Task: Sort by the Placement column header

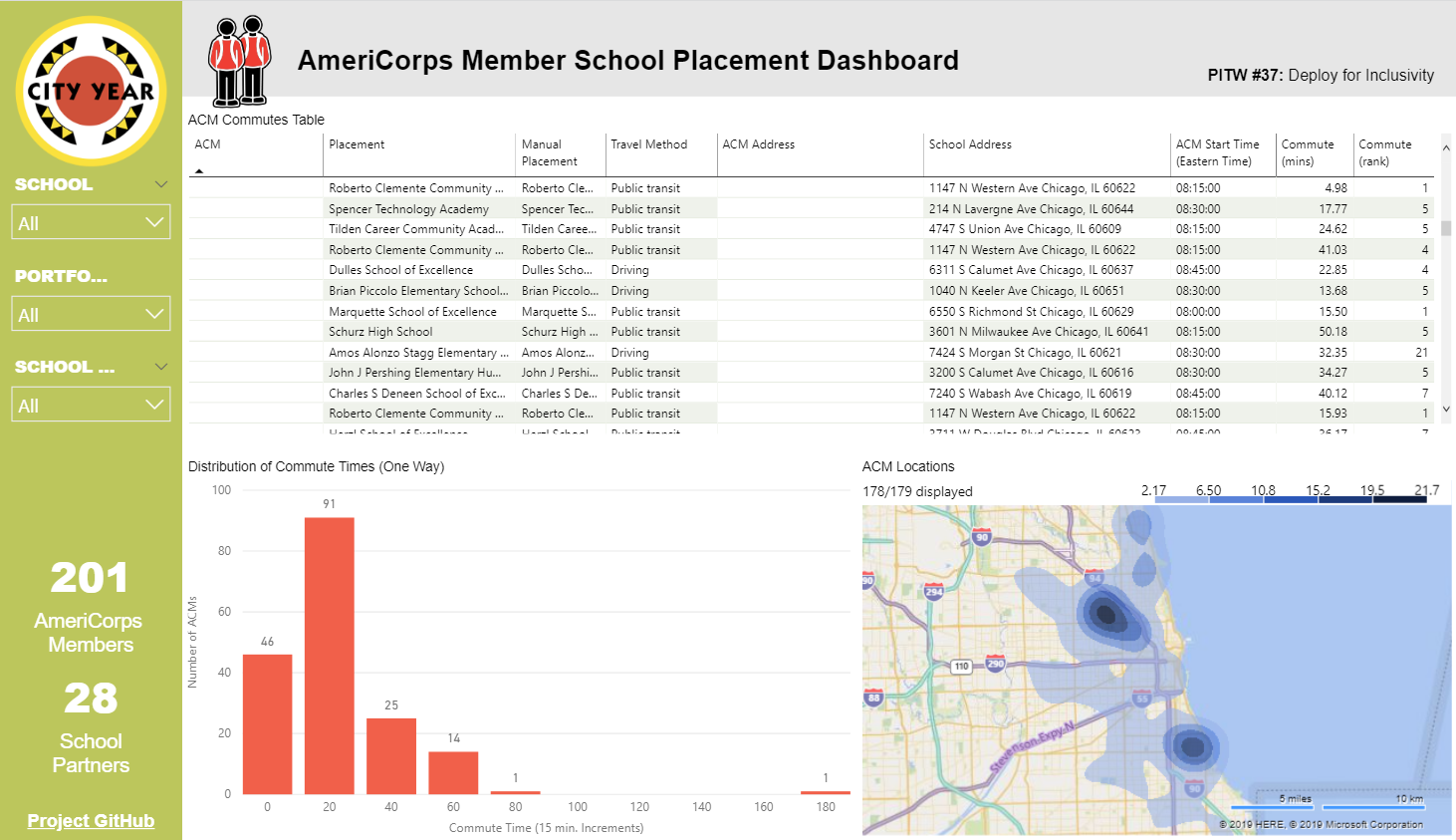Action: pos(357,144)
